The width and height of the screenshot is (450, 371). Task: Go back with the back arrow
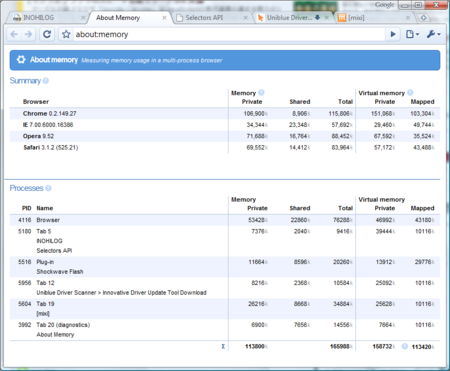click(x=14, y=34)
